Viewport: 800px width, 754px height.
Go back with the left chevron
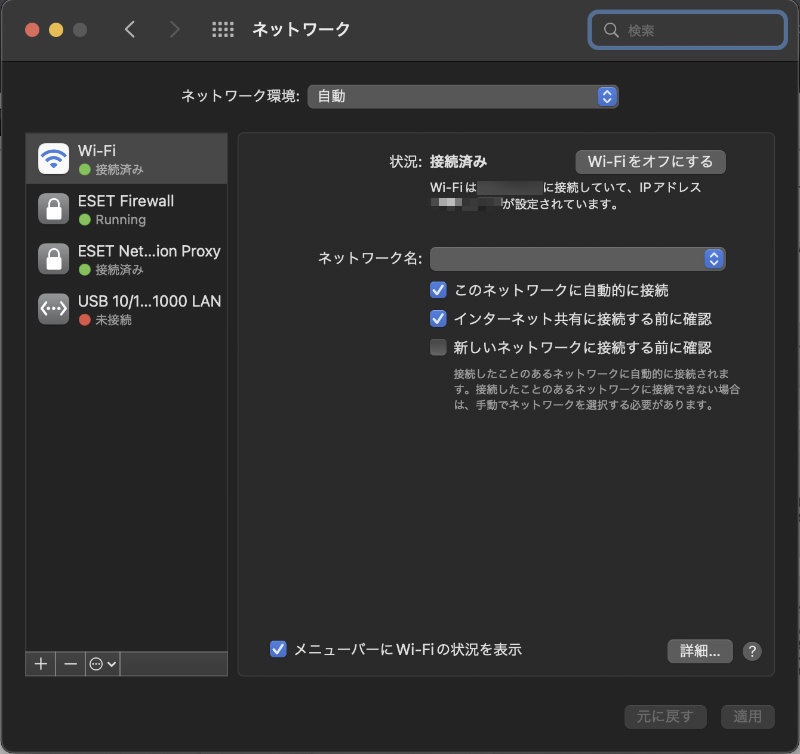tap(130, 30)
